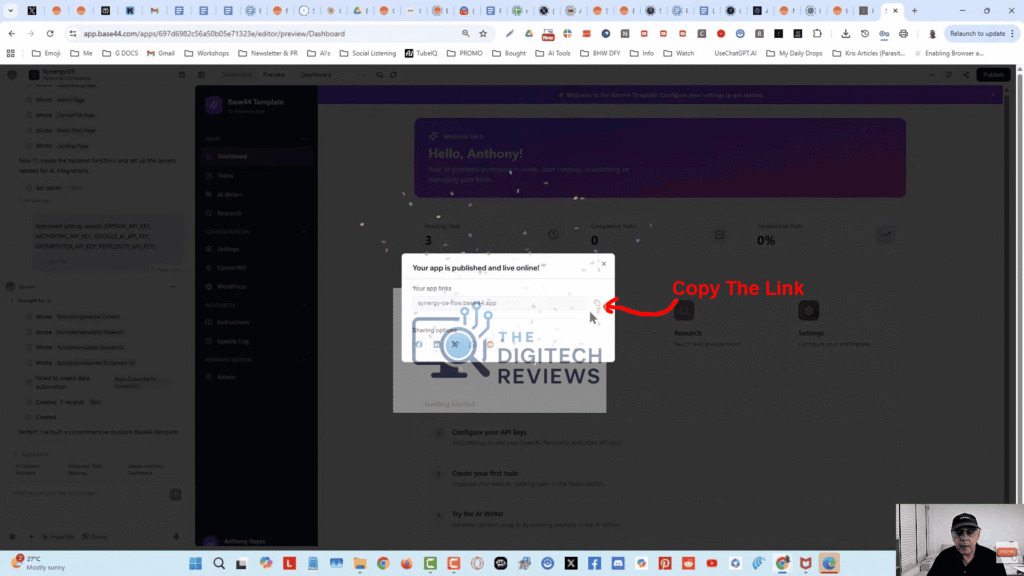Viewport: 1024px width, 576px height.
Task: Switch to Discuss mode
Action: click(94, 537)
